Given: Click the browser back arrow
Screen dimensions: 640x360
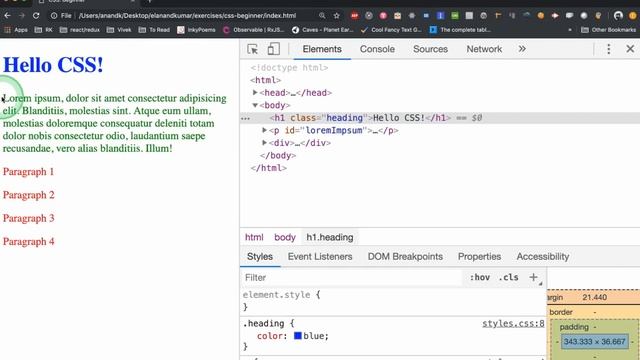Looking at the screenshot, I should pyautogui.click(x=7, y=16).
